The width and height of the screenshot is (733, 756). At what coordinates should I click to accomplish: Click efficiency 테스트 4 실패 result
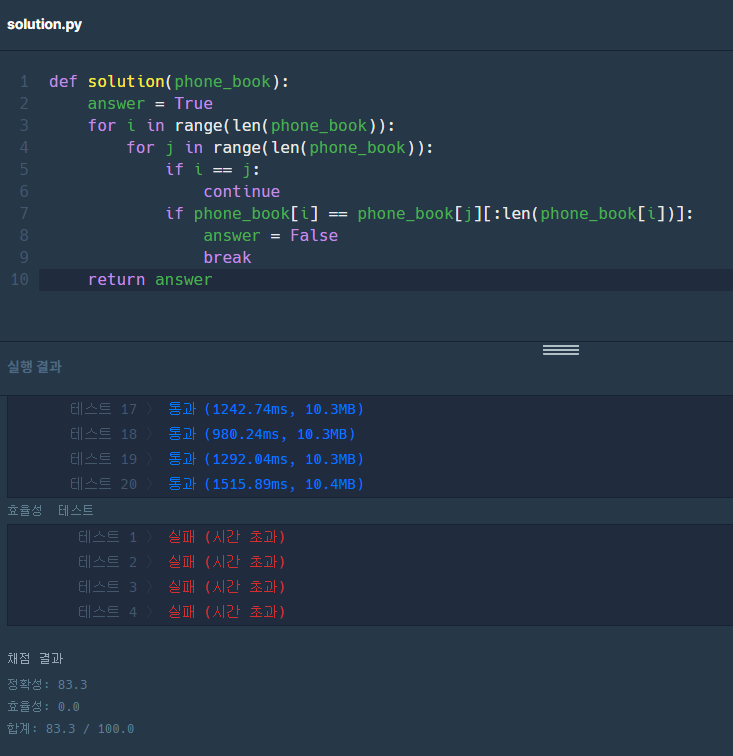point(227,612)
